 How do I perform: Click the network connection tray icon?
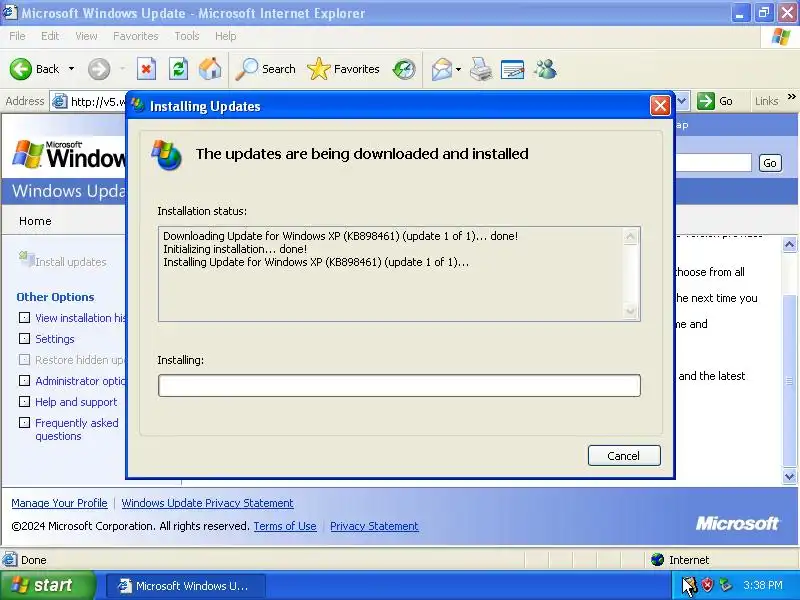pyautogui.click(x=725, y=585)
